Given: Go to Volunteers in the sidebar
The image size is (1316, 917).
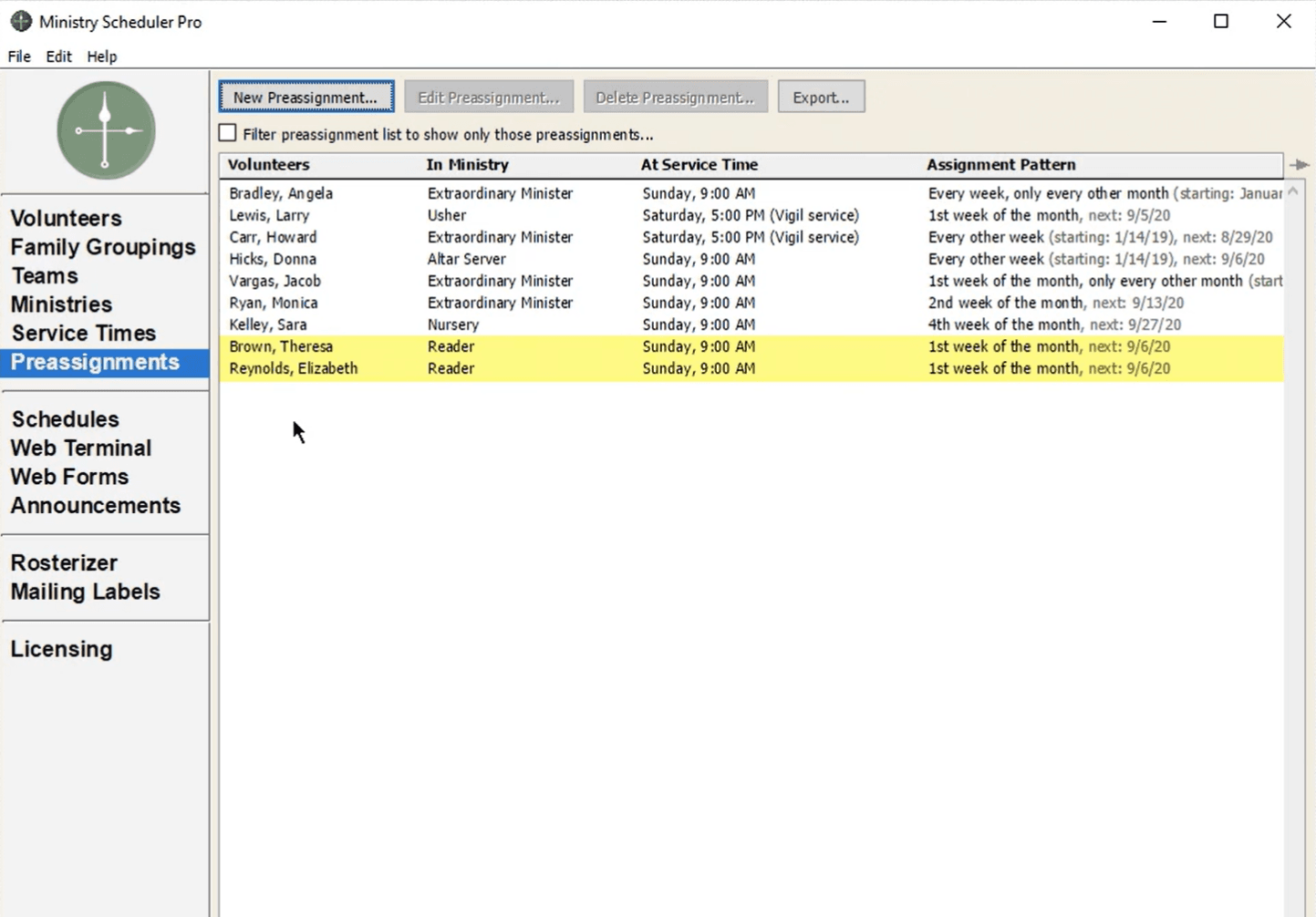Looking at the screenshot, I should pos(66,219).
